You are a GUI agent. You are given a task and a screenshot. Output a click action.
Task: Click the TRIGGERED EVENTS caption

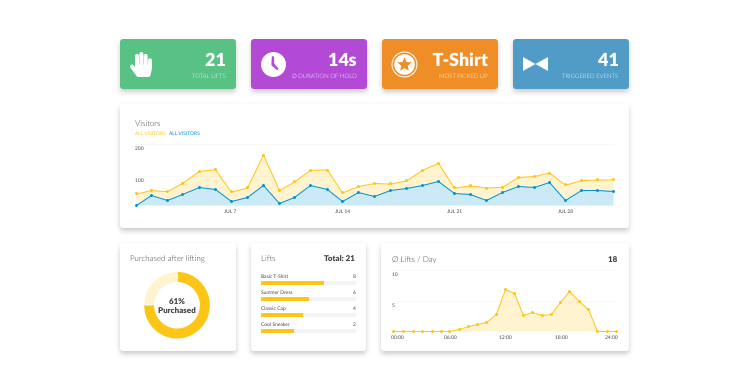click(x=590, y=76)
